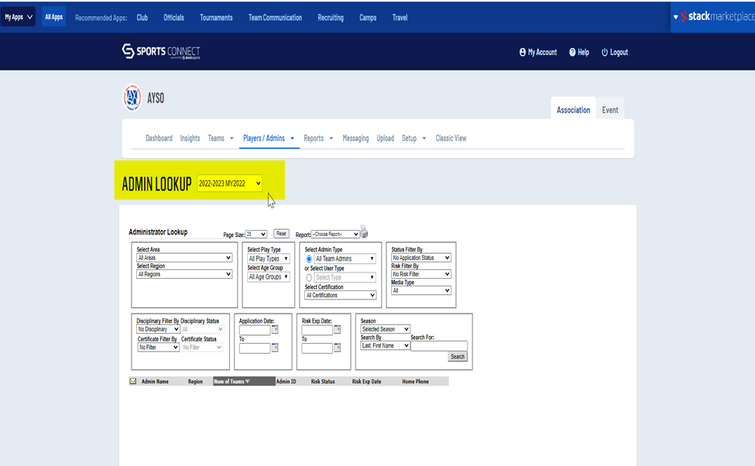
Task: Select the All Team Admins radio button
Action: pyautogui.click(x=309, y=258)
